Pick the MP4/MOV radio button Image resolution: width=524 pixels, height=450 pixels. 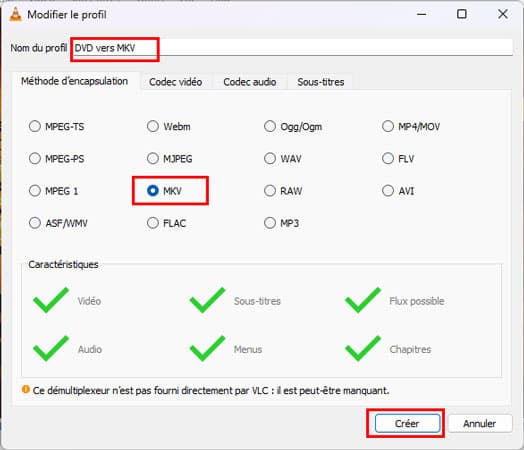pos(388,126)
